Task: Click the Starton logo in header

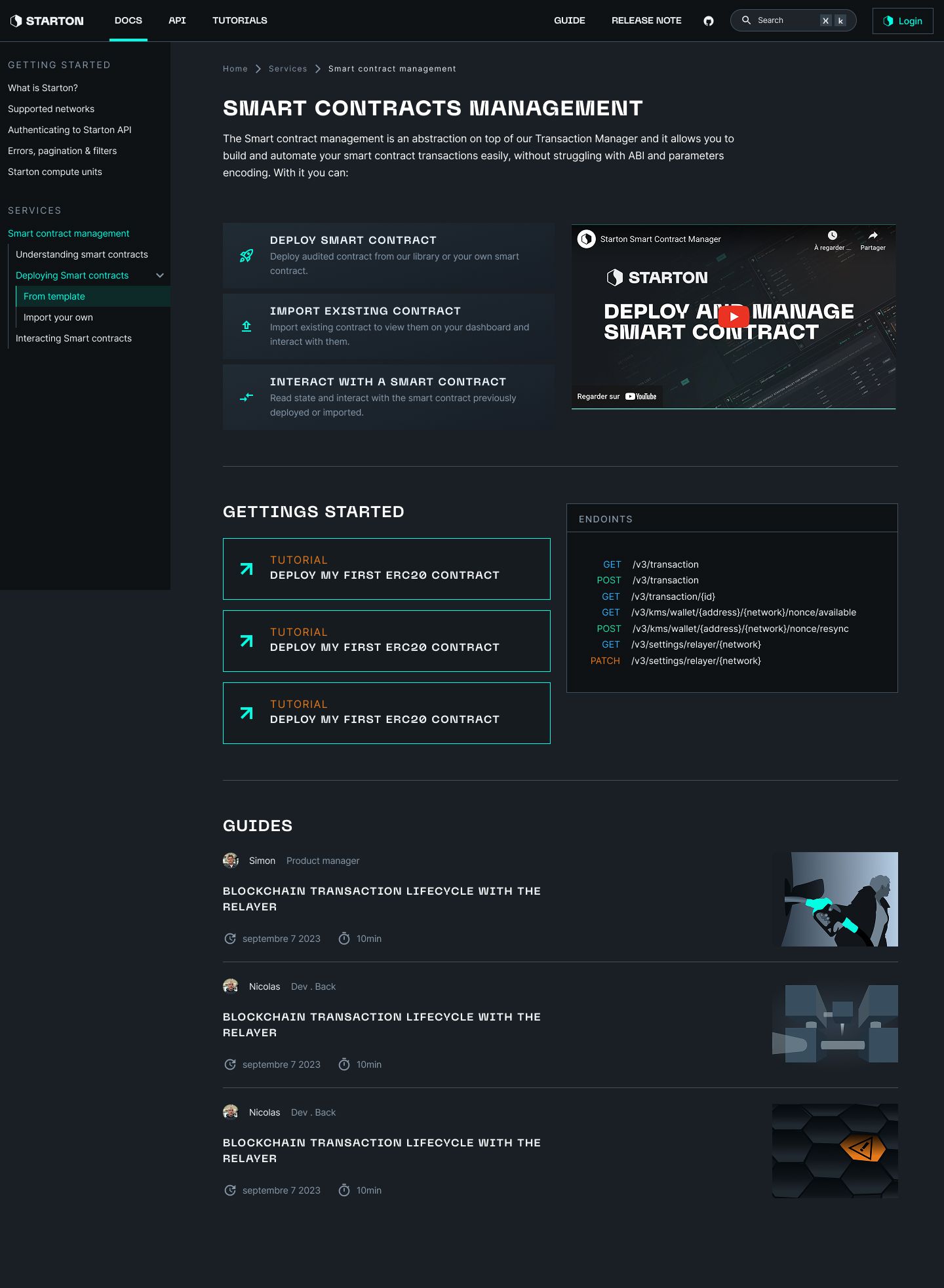Action: 47,21
